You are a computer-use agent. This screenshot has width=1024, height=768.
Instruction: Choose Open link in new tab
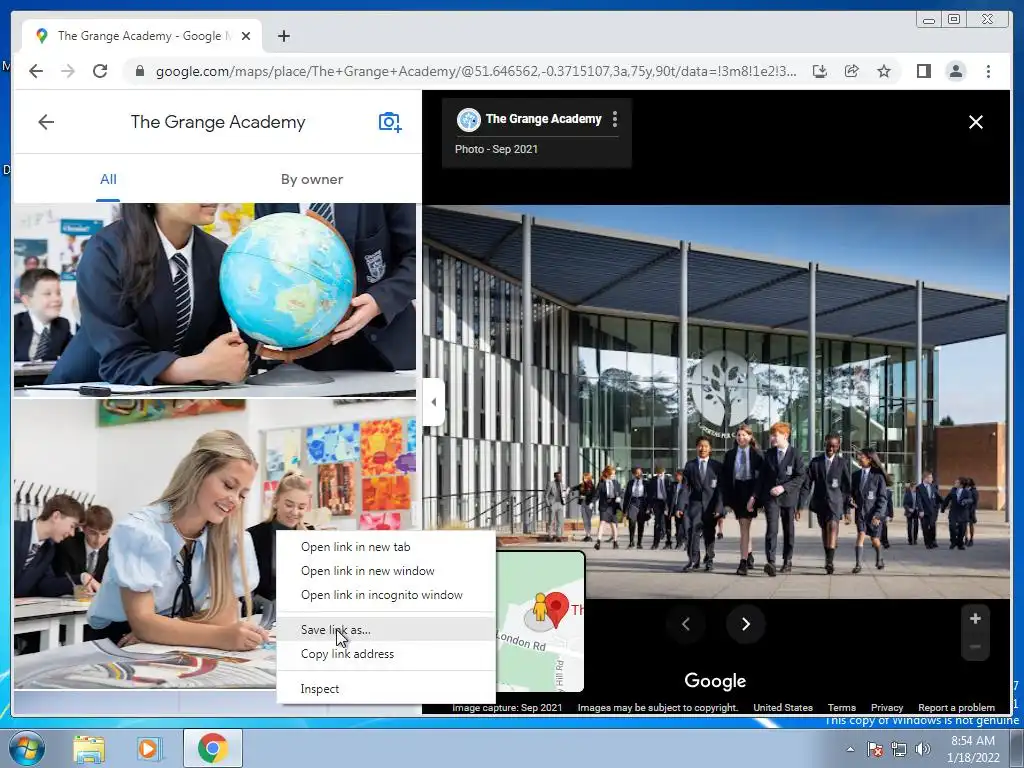click(x=386, y=547)
